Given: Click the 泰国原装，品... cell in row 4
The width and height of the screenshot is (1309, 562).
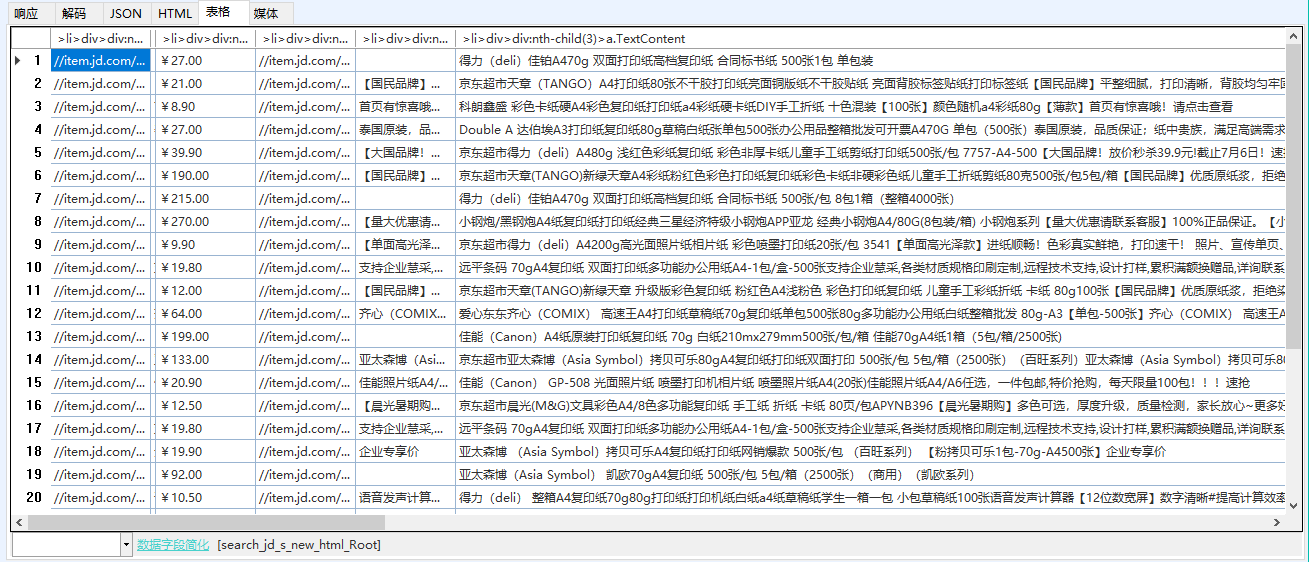Looking at the screenshot, I should 404,130.
